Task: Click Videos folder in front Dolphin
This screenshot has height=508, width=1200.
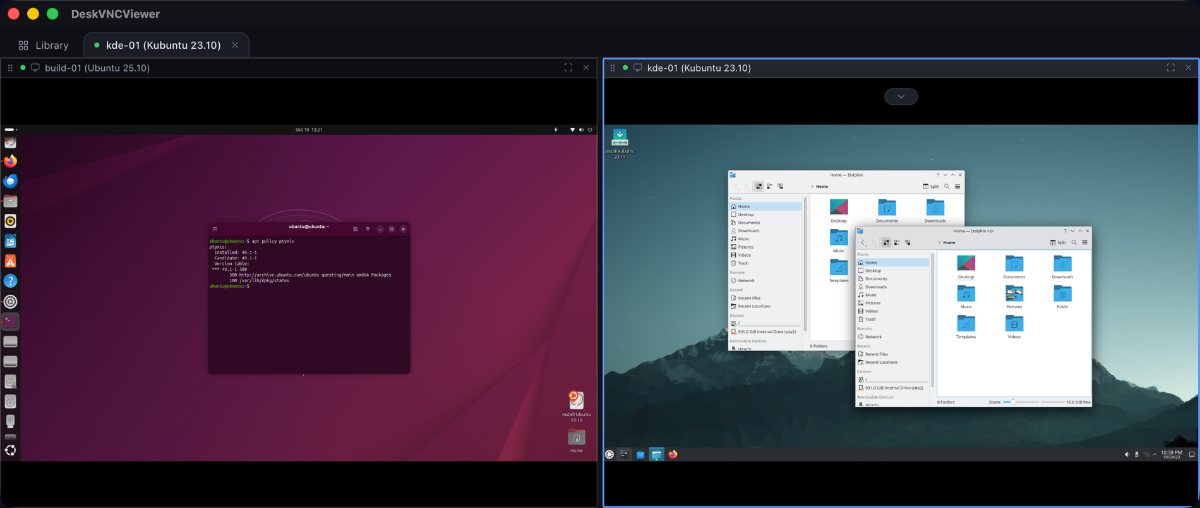Action: click(1014, 328)
